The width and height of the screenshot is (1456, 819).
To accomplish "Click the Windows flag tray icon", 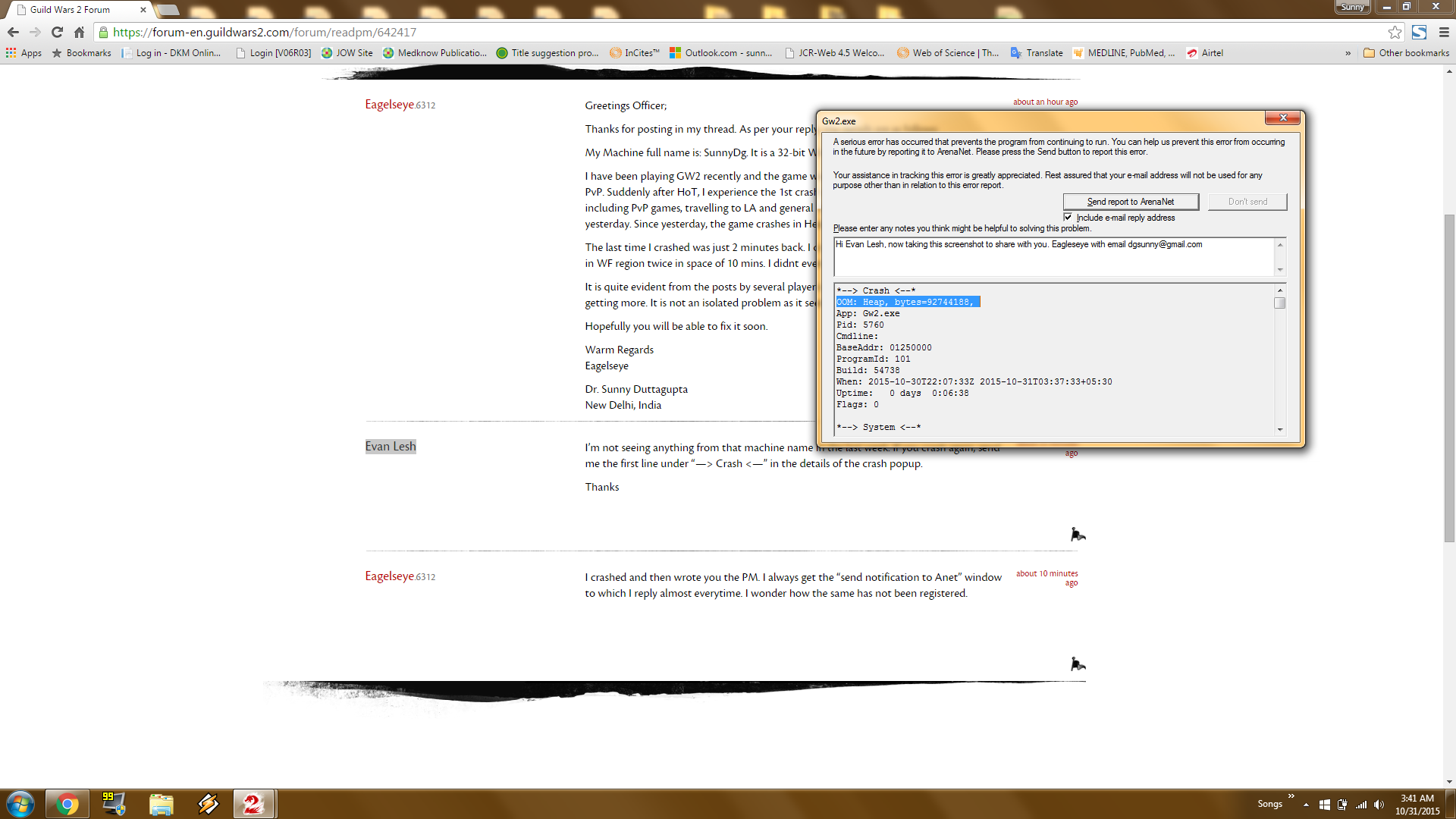I will (x=1324, y=804).
